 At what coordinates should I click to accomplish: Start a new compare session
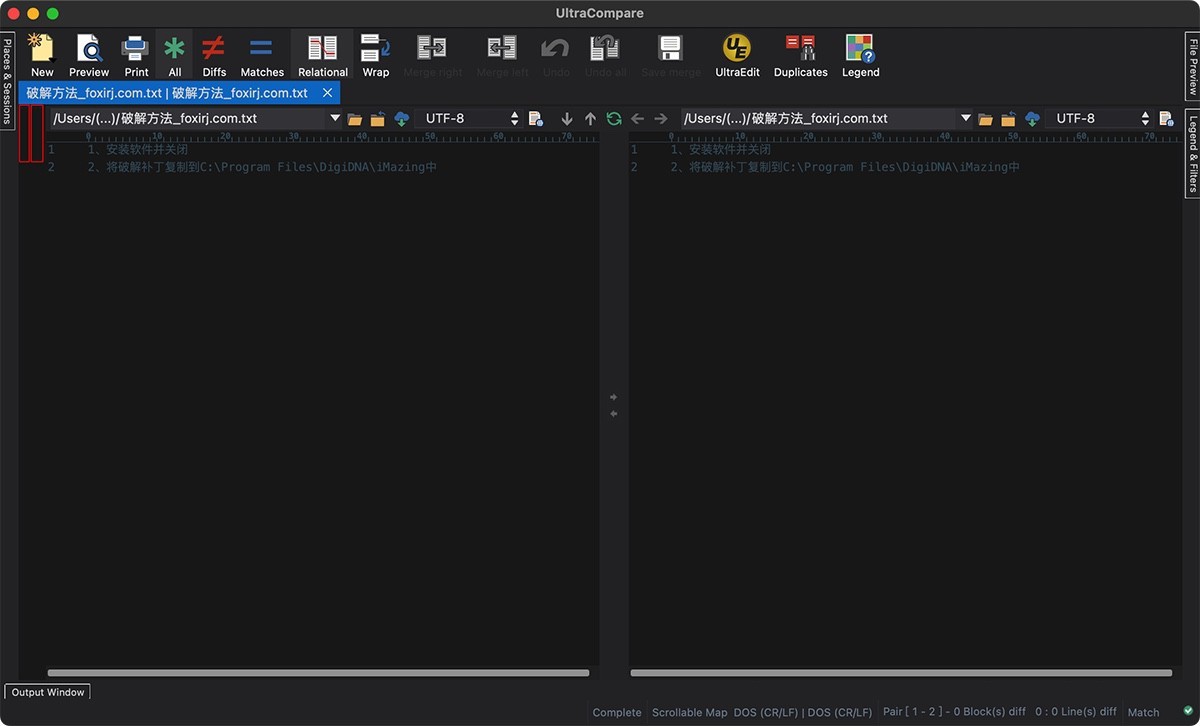tap(41, 55)
